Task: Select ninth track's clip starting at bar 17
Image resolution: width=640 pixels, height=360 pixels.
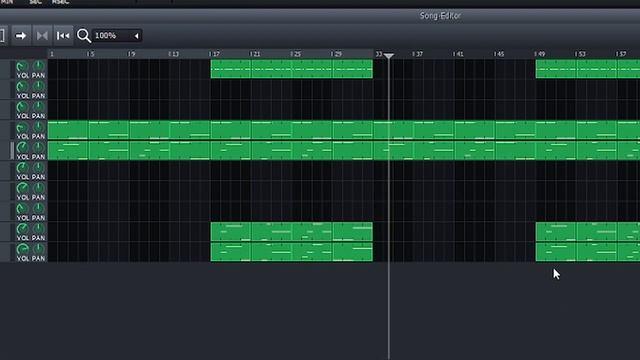Action: click(x=231, y=231)
